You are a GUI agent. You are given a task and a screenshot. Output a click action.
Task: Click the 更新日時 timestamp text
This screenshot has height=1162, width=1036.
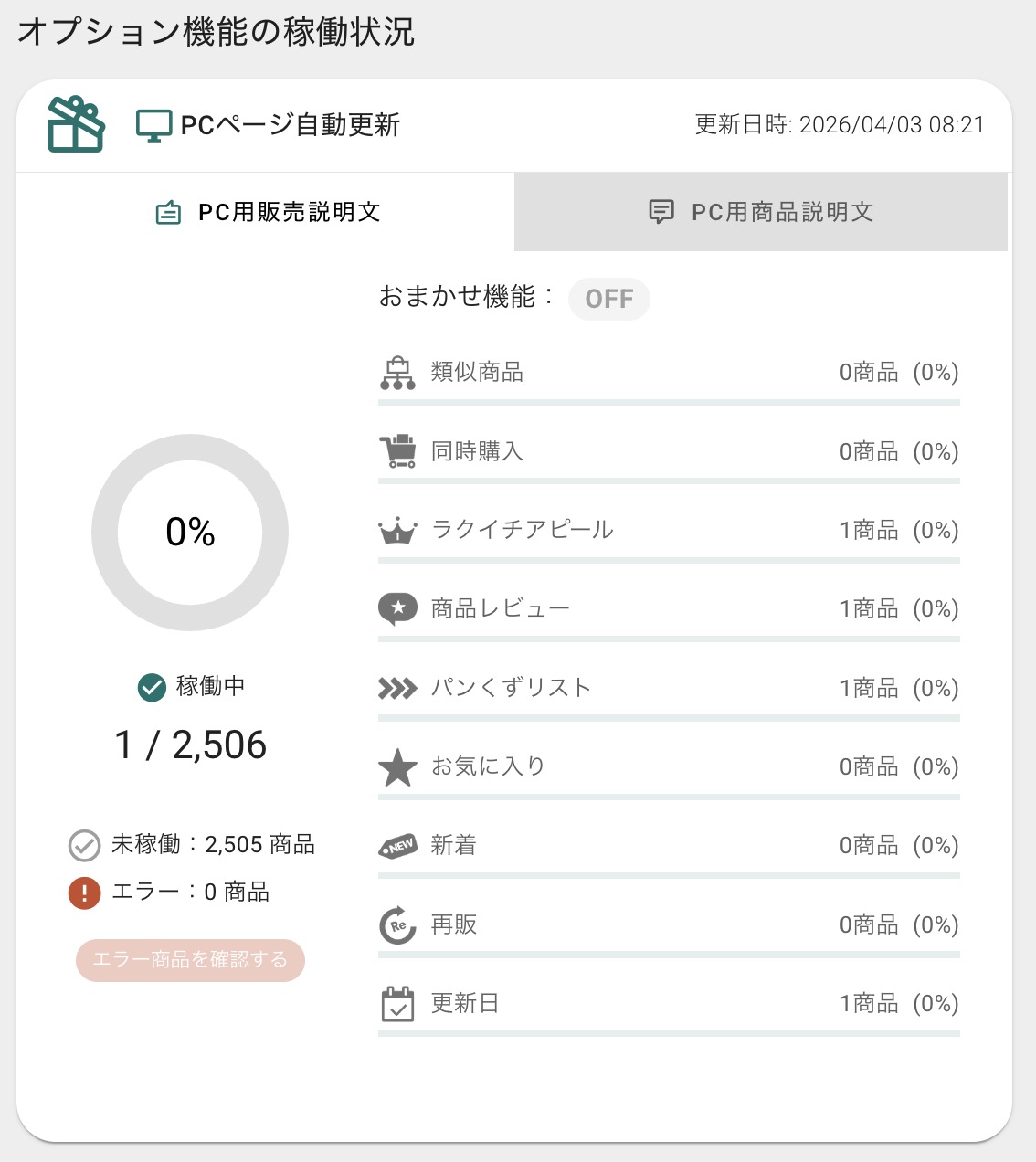(840, 125)
